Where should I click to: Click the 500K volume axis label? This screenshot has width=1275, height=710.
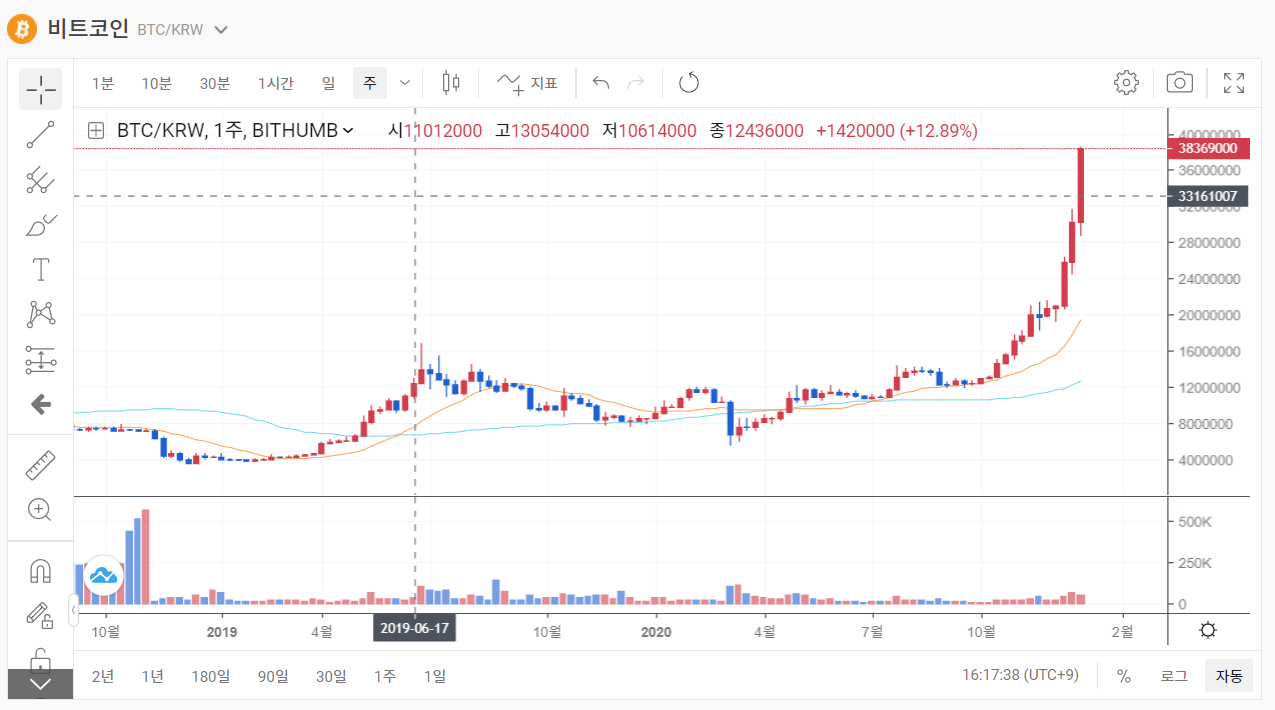[x=1194, y=522]
